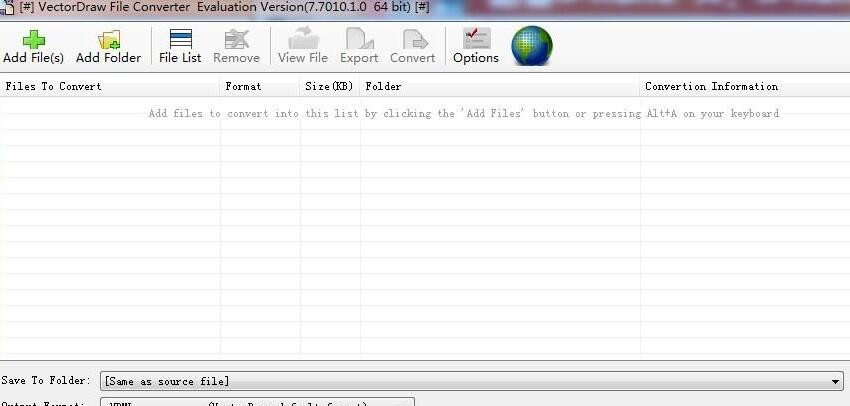850x406 pixels.
Task: Open the Output Format combo box
Action: (257, 402)
